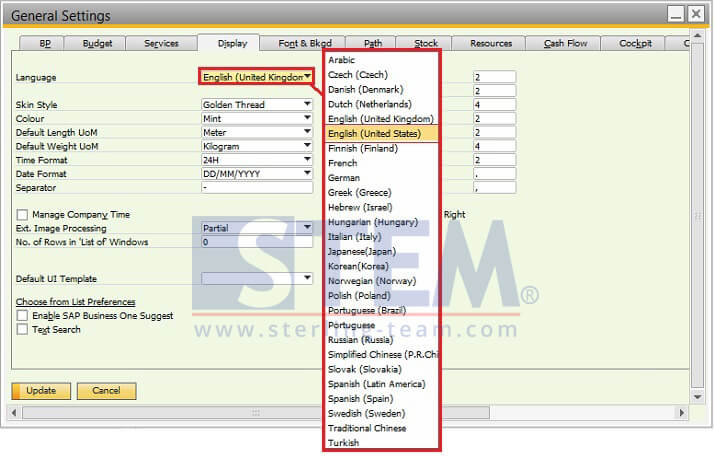
Task: Pick Spanish (Latin America) option
Action: (x=382, y=384)
